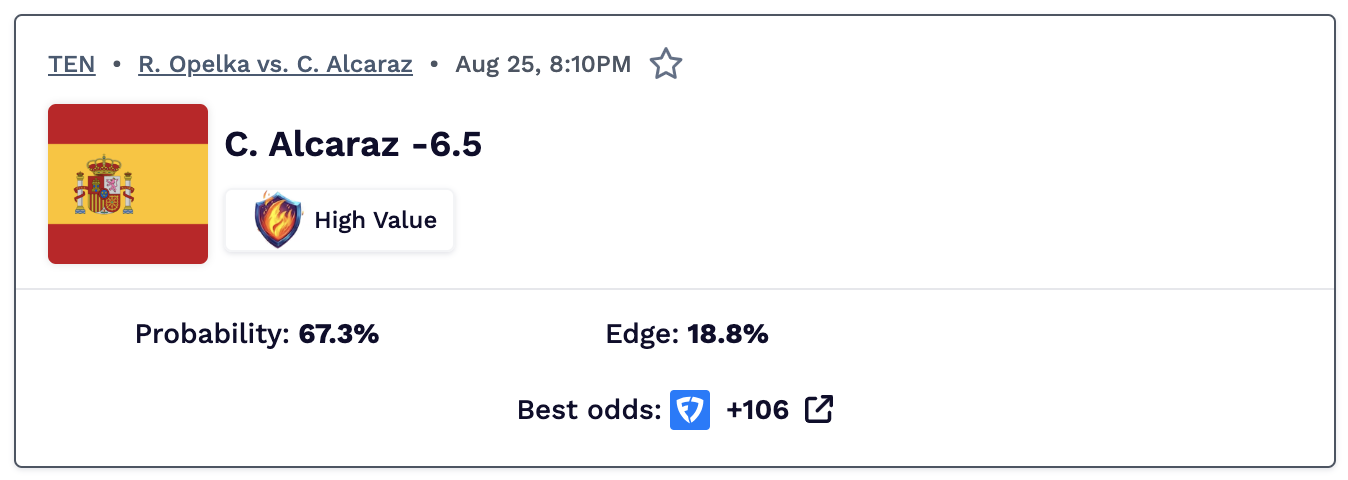
Task: Click the Edge label
Action: pos(643,334)
